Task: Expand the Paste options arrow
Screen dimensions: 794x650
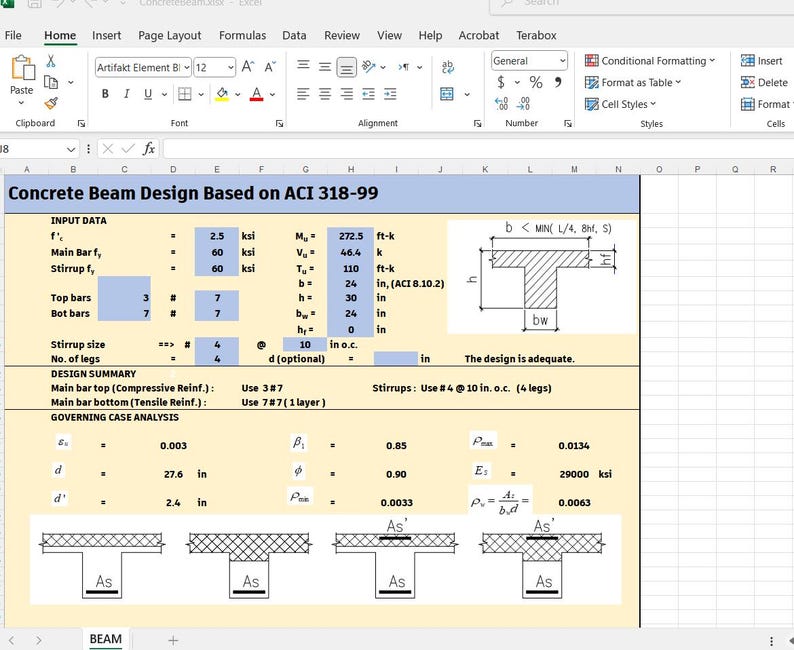Action: [21, 103]
